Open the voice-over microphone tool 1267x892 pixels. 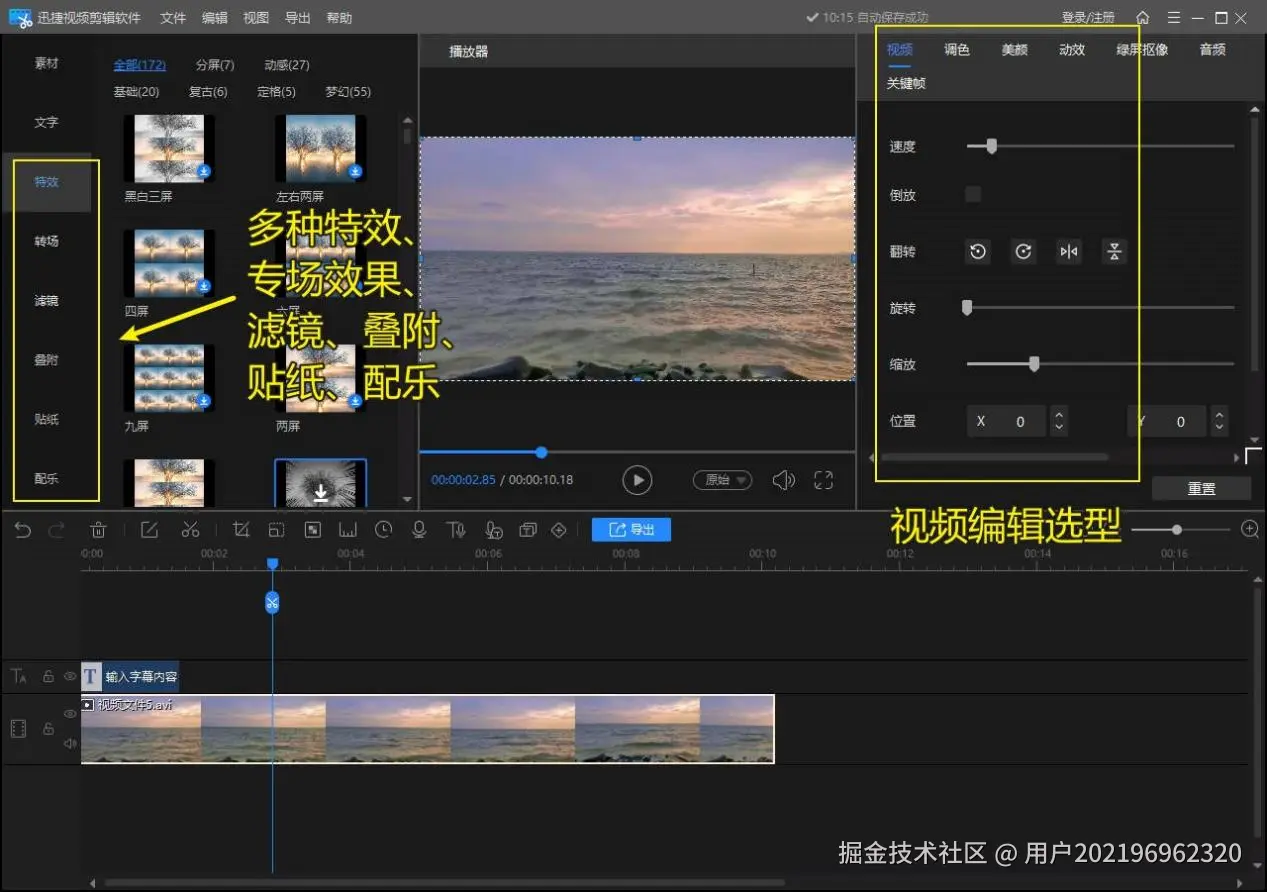(x=419, y=530)
